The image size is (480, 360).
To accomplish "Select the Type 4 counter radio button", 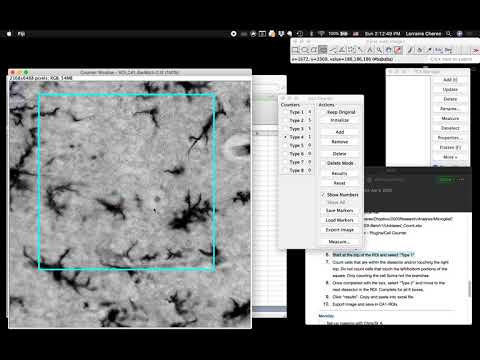I will click(x=285, y=137).
